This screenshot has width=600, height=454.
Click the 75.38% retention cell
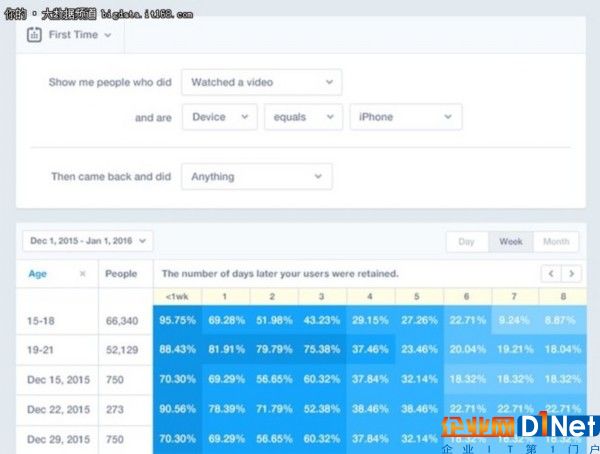click(x=322, y=349)
